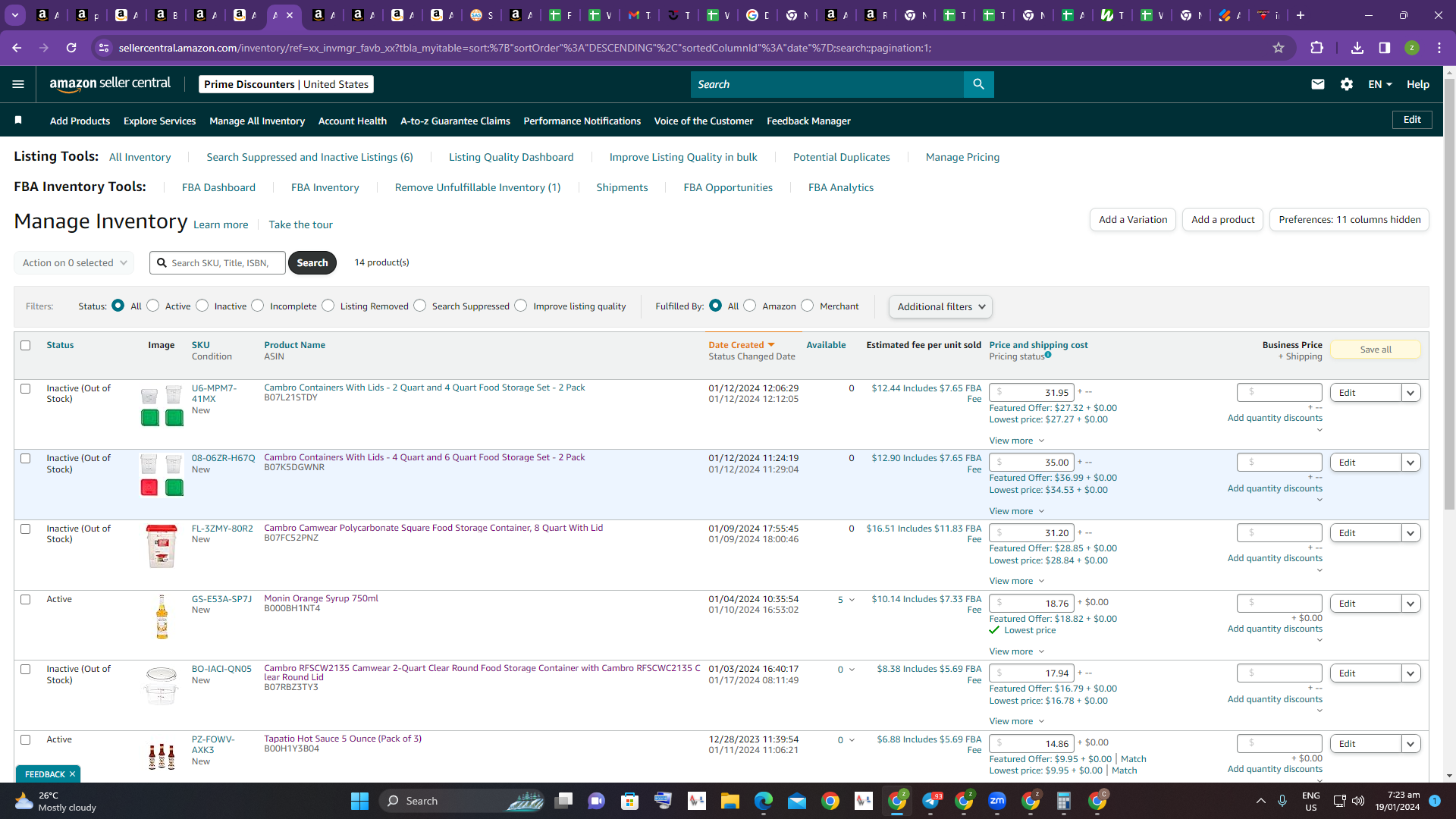Screen dimensions: 1456x819
Task: Click the Add a product button
Action: pyautogui.click(x=1222, y=219)
